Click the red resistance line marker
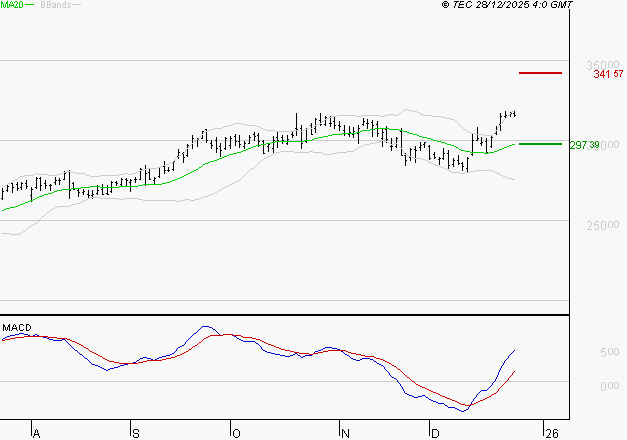 click(540, 73)
